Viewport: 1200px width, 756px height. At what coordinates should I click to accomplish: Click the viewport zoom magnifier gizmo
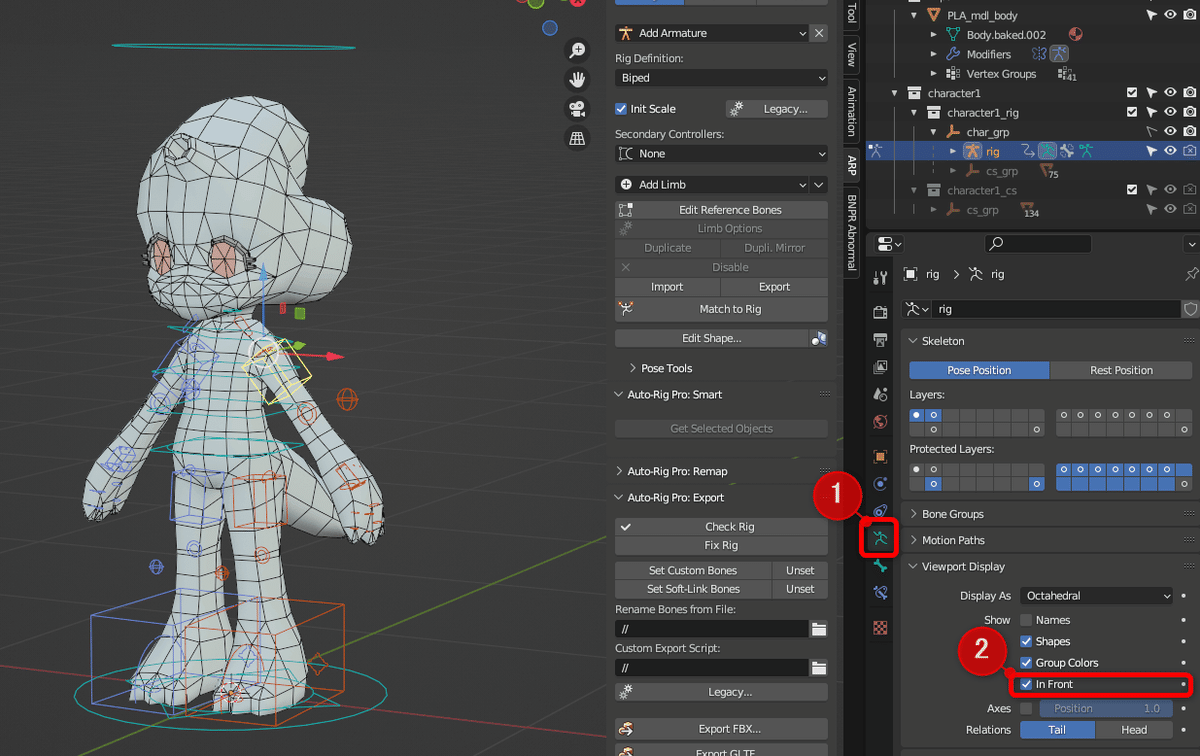577,49
